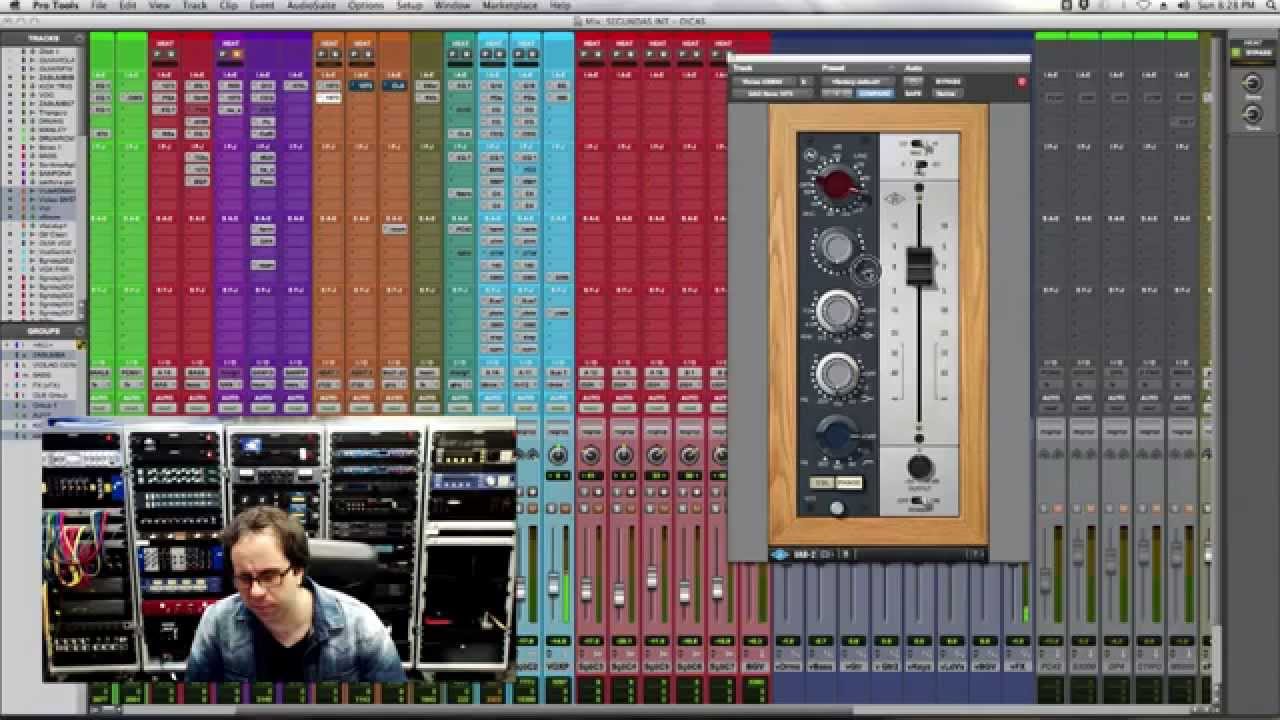Click the VOXP channel volume fader
The image size is (1280, 720).
click(554, 582)
